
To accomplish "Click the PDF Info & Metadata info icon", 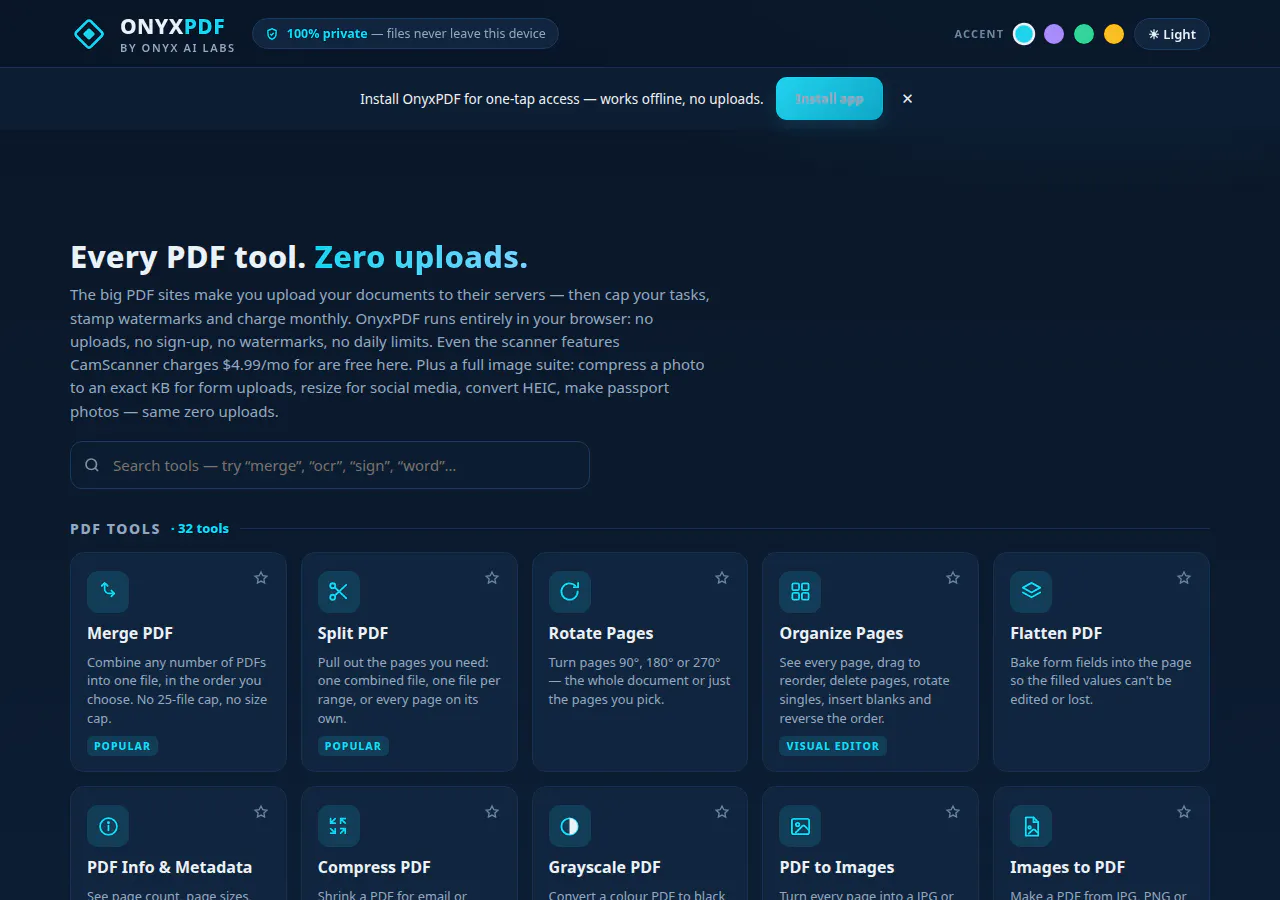I will [108, 826].
